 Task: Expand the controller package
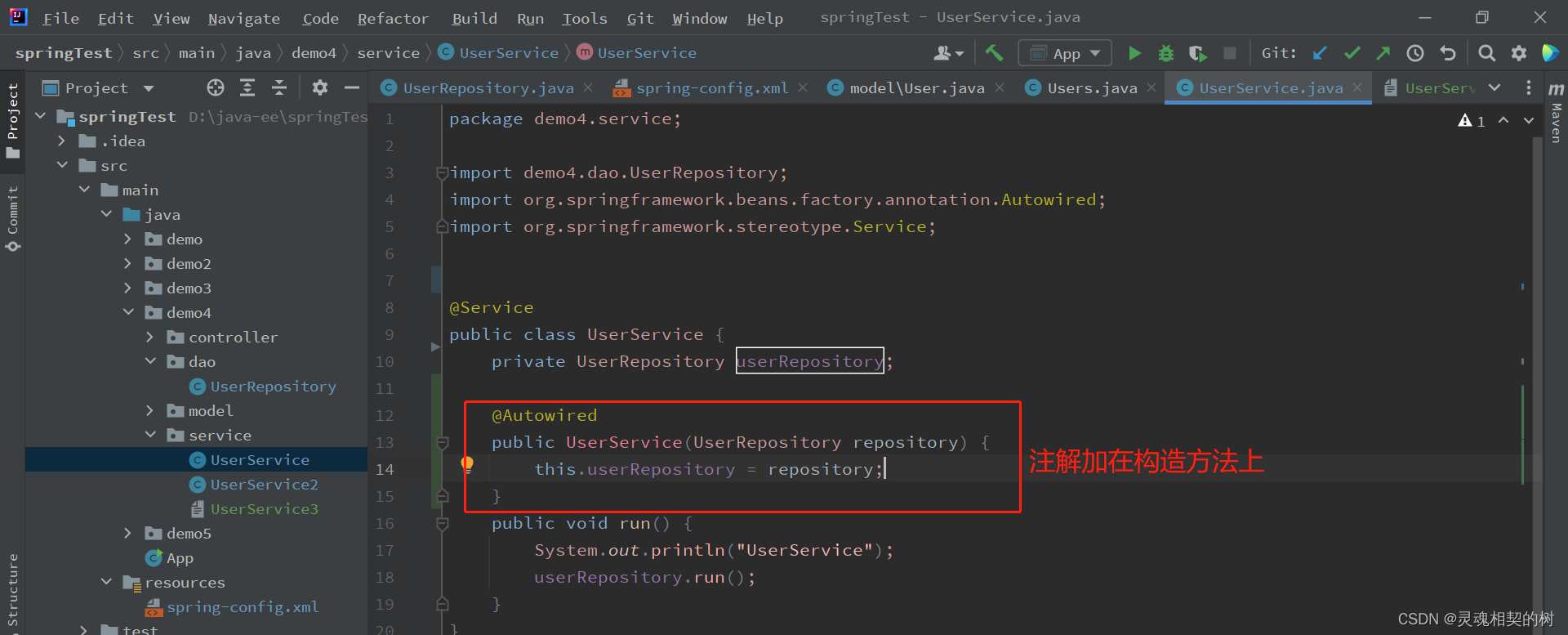149,338
